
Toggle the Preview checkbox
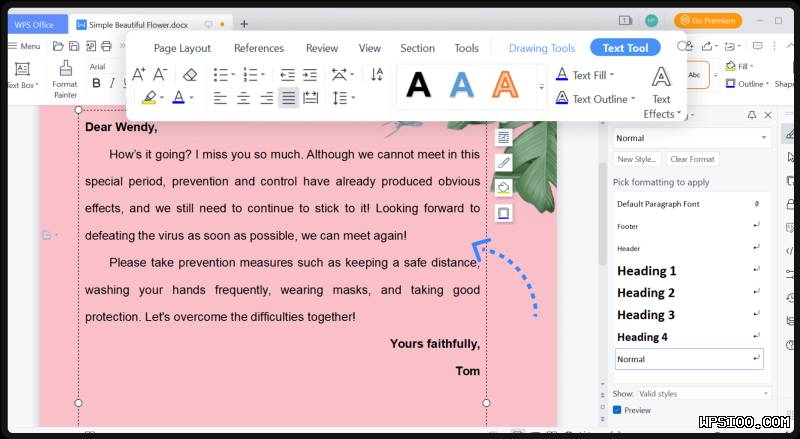click(617, 410)
